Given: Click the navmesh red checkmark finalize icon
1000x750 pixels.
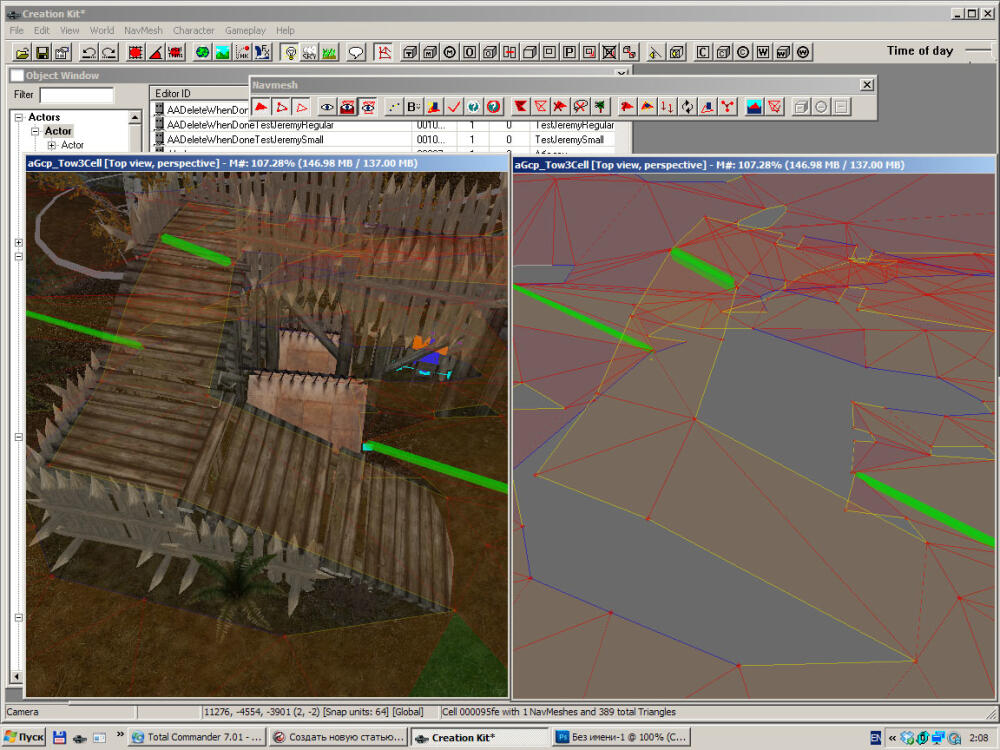Looking at the screenshot, I should click(453, 107).
